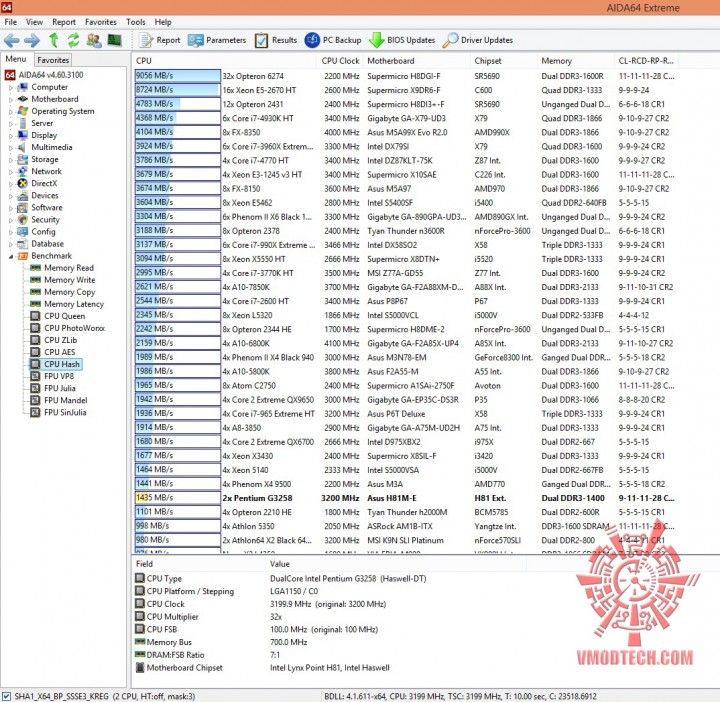Select the Database tree item
This screenshot has height=702, width=720.
click(47, 244)
